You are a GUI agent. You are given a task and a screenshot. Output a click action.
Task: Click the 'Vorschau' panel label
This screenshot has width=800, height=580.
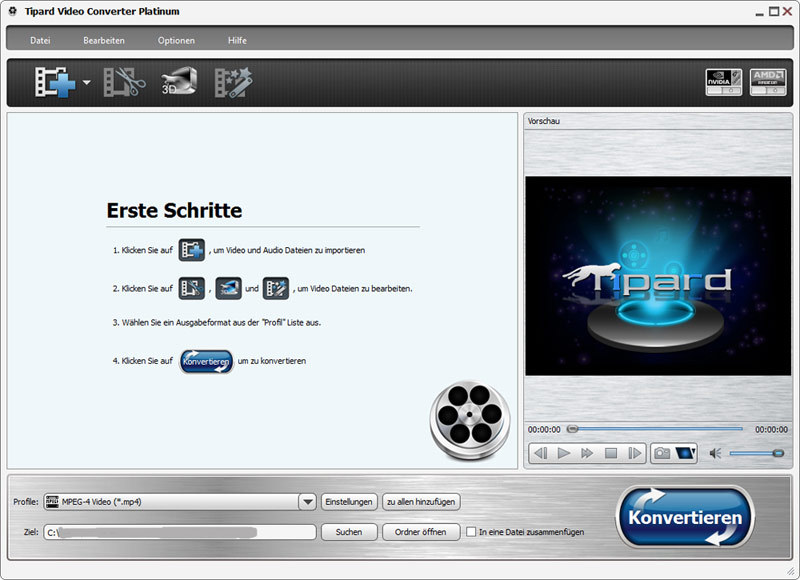(544, 121)
